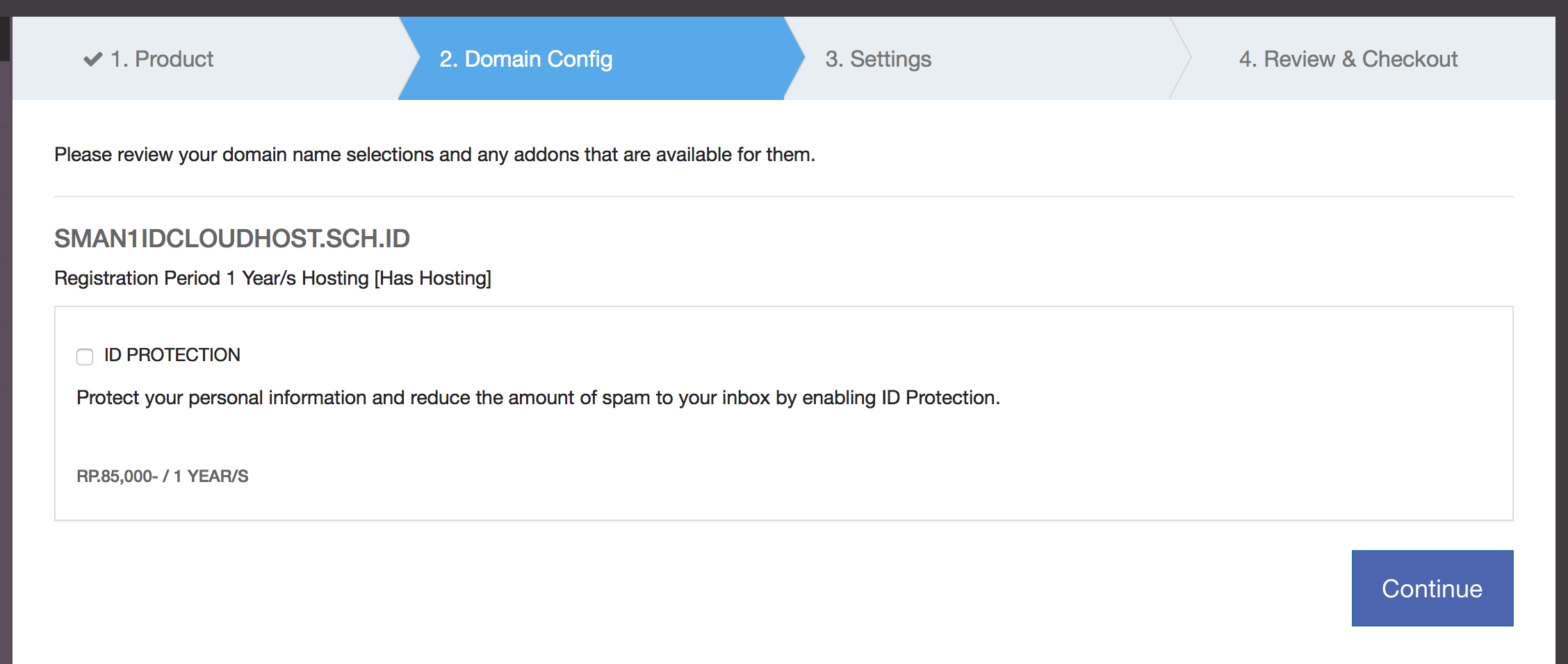Viewport: 1568px width, 664px height.
Task: Open the 3. Settings step
Action: (878, 59)
